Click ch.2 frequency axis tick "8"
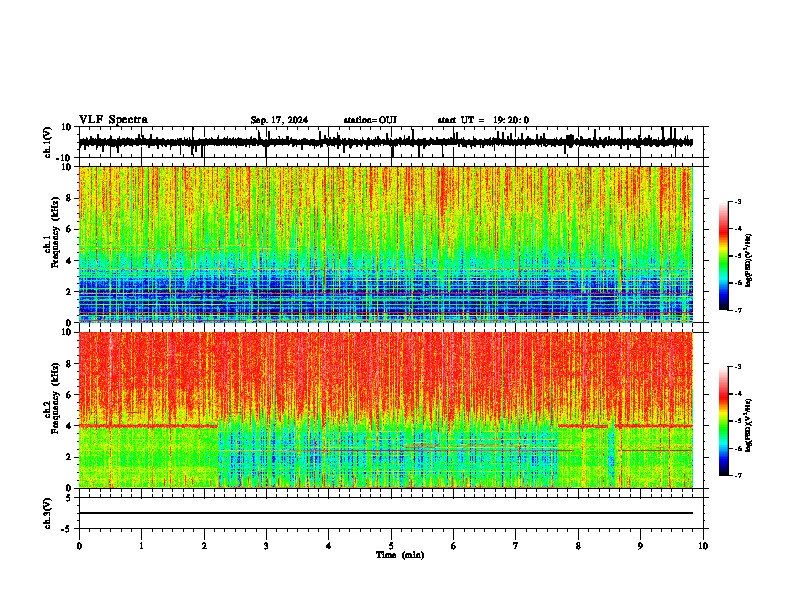The height and width of the screenshot is (612, 792). (70, 364)
